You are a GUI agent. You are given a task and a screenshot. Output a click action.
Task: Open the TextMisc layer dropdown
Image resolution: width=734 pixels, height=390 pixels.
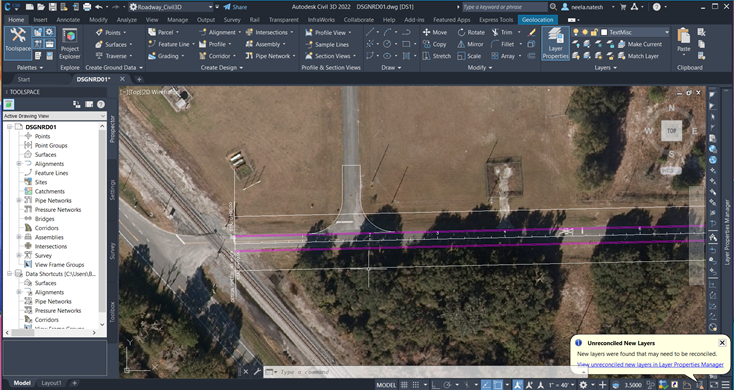tap(635, 32)
